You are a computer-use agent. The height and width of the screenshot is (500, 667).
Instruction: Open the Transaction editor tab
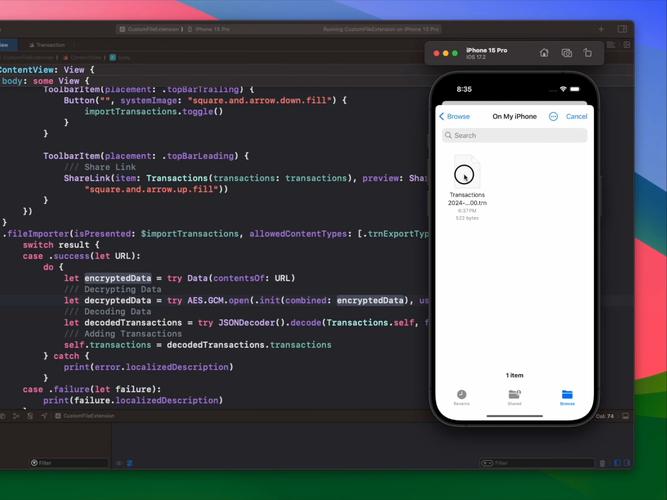click(48, 45)
